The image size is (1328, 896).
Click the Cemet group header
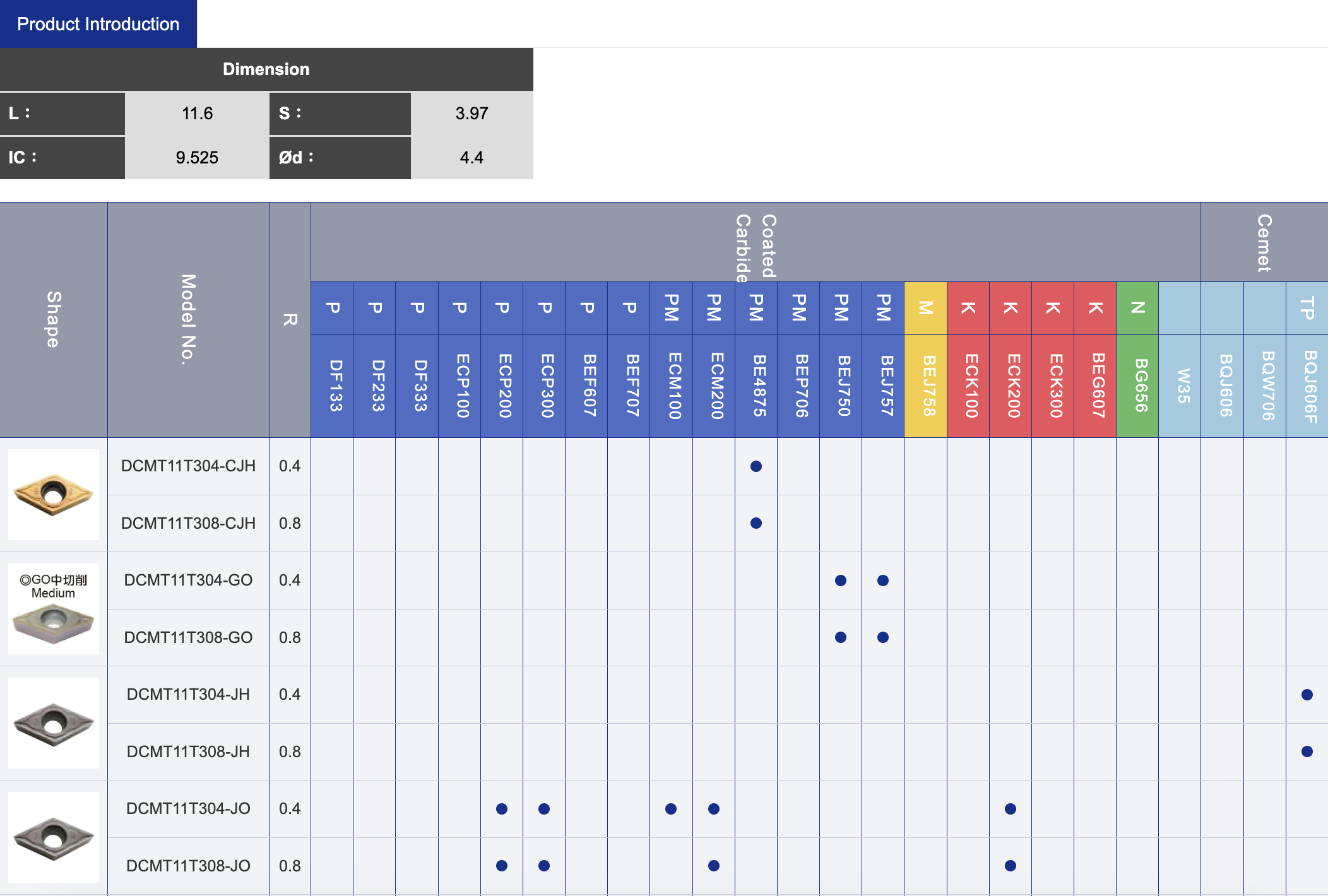1264,242
